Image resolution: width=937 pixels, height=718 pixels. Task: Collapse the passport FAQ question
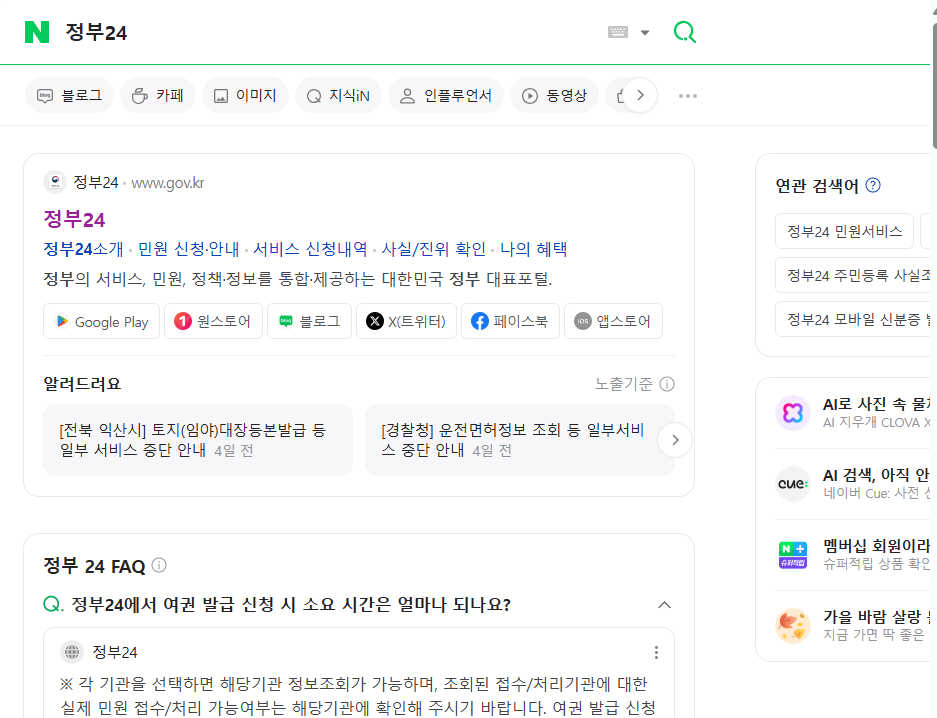(x=664, y=605)
